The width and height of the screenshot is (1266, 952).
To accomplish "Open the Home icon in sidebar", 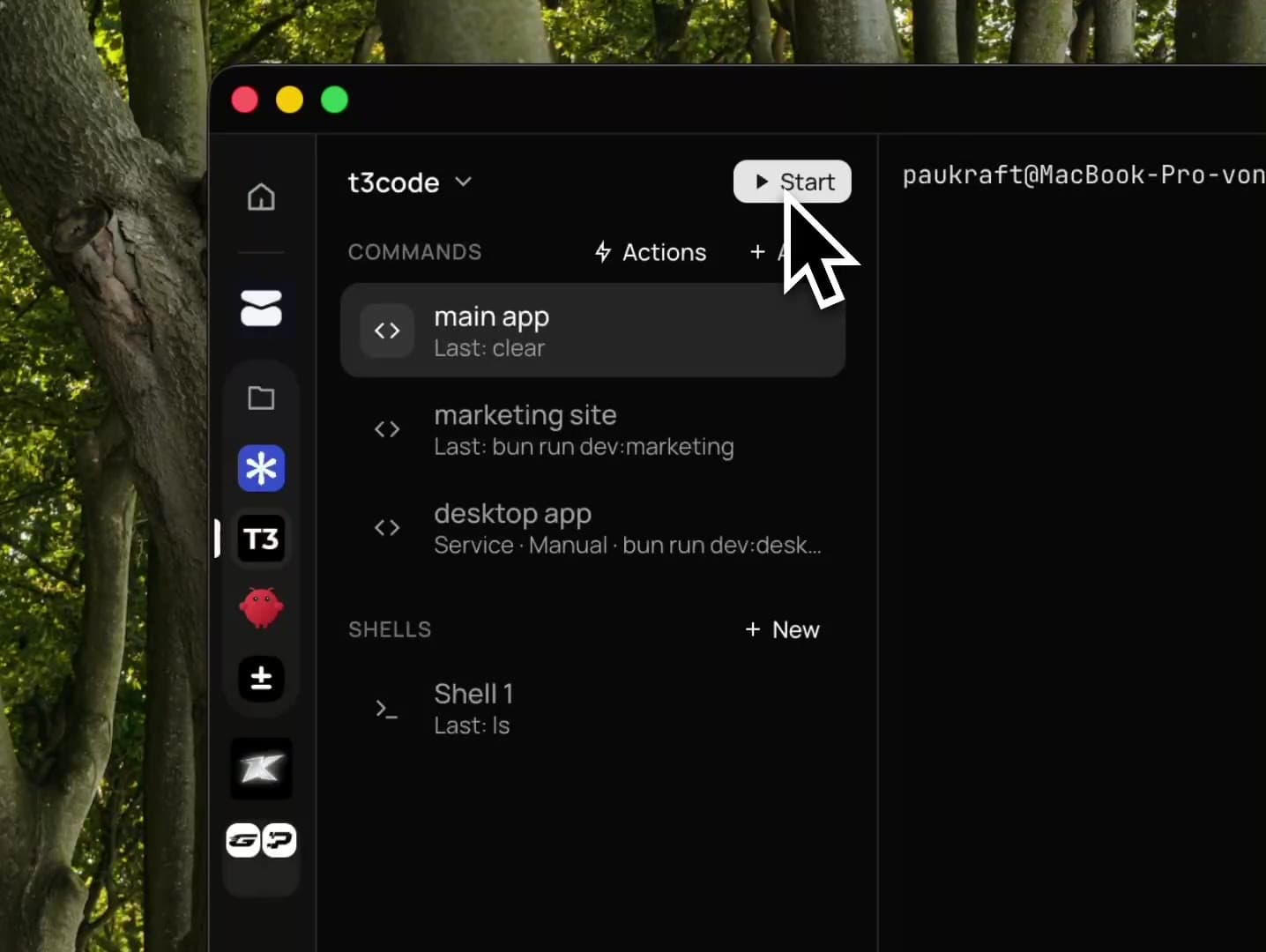I will 261,197.
